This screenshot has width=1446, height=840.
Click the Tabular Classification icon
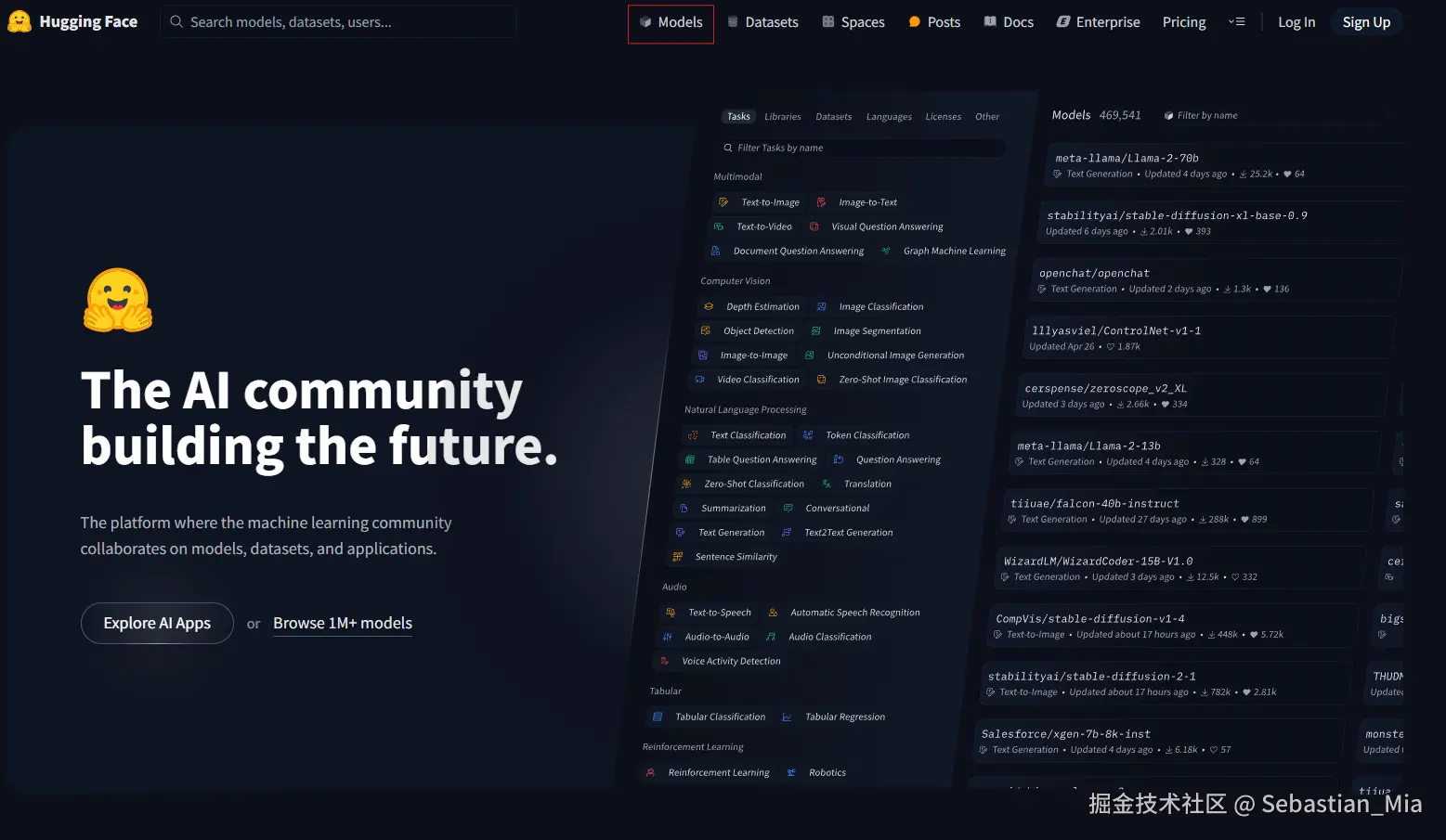658,717
